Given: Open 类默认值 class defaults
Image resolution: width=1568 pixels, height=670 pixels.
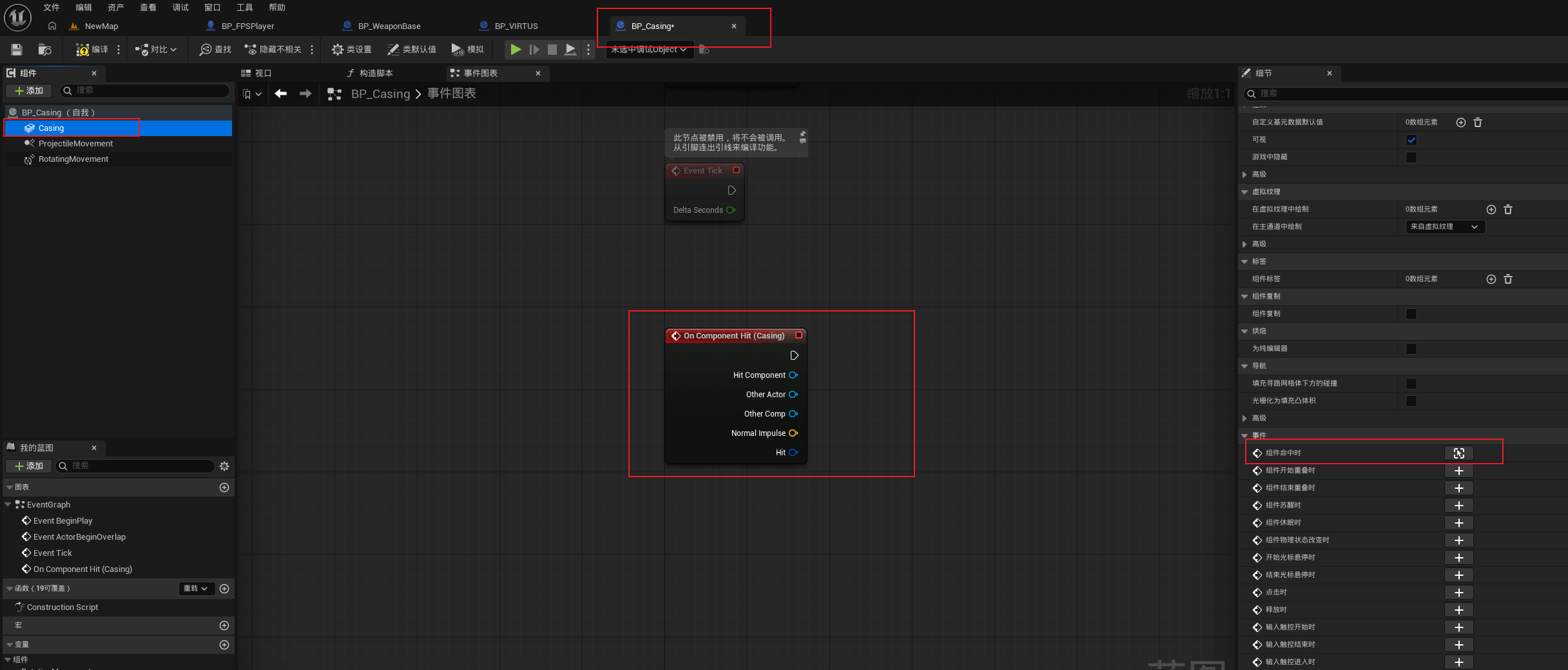Looking at the screenshot, I should click(412, 50).
